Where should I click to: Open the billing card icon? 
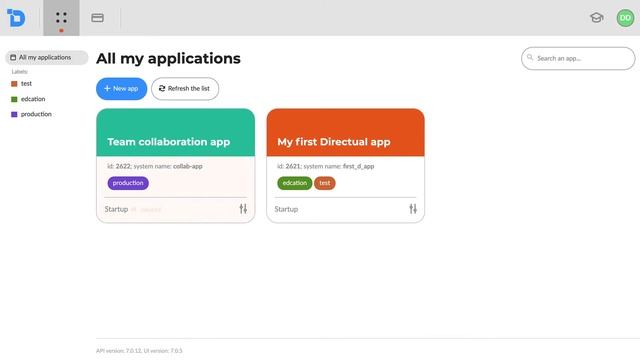pyautogui.click(x=97, y=18)
